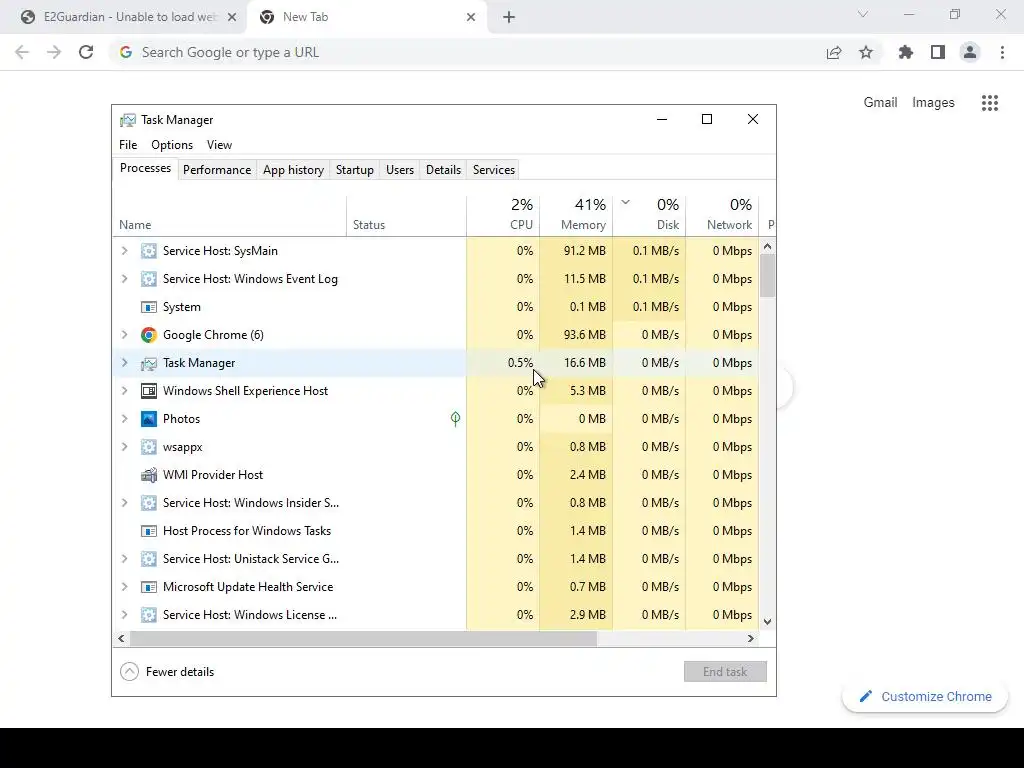Switch to the Services tab
The height and width of the screenshot is (768, 1024).
[x=494, y=170]
